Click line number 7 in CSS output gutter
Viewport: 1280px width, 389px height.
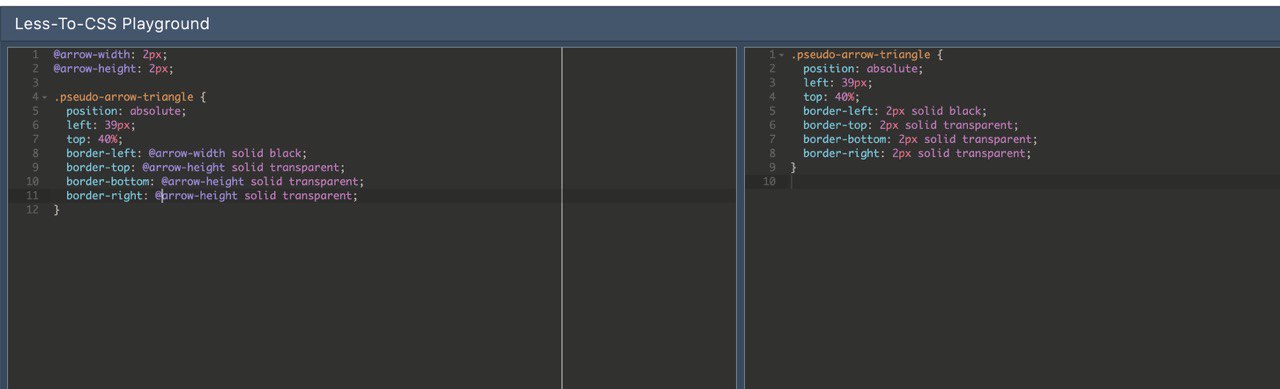click(x=772, y=139)
